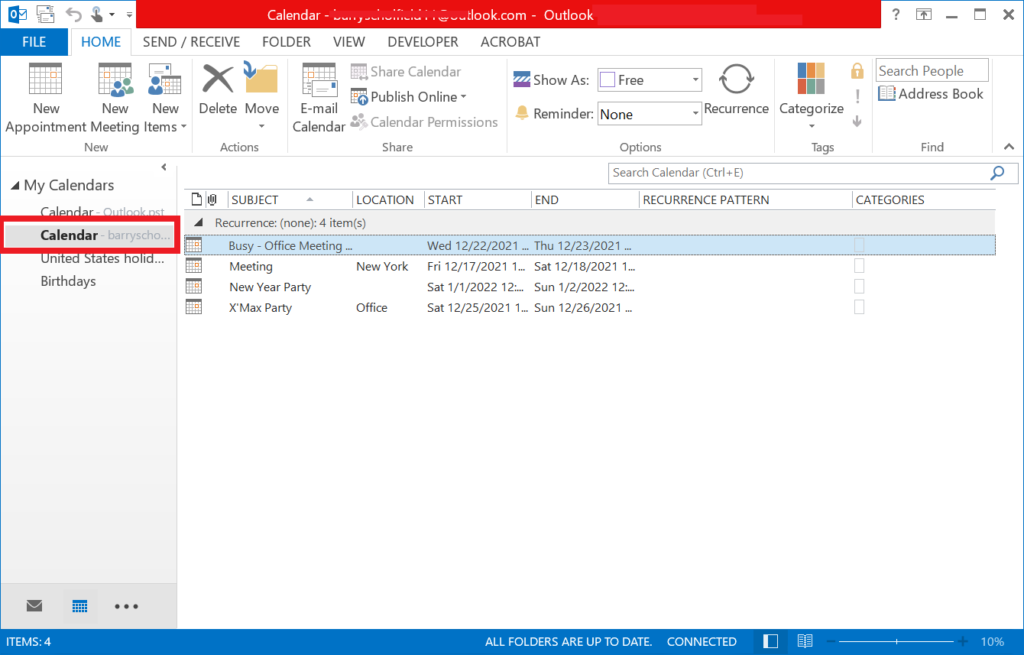Click the Recurrence icon

point(736,89)
